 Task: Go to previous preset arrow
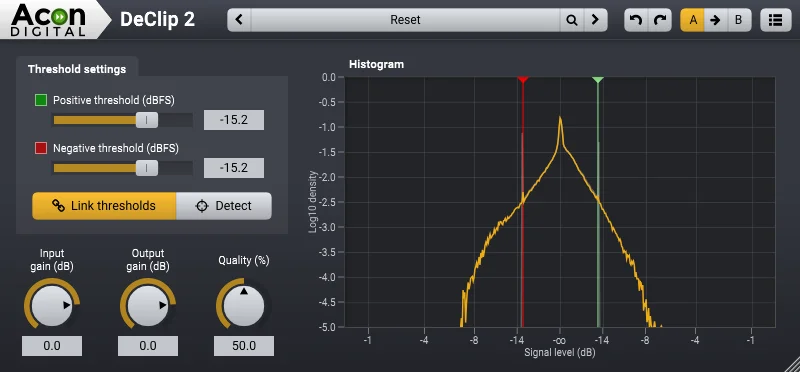tap(239, 20)
